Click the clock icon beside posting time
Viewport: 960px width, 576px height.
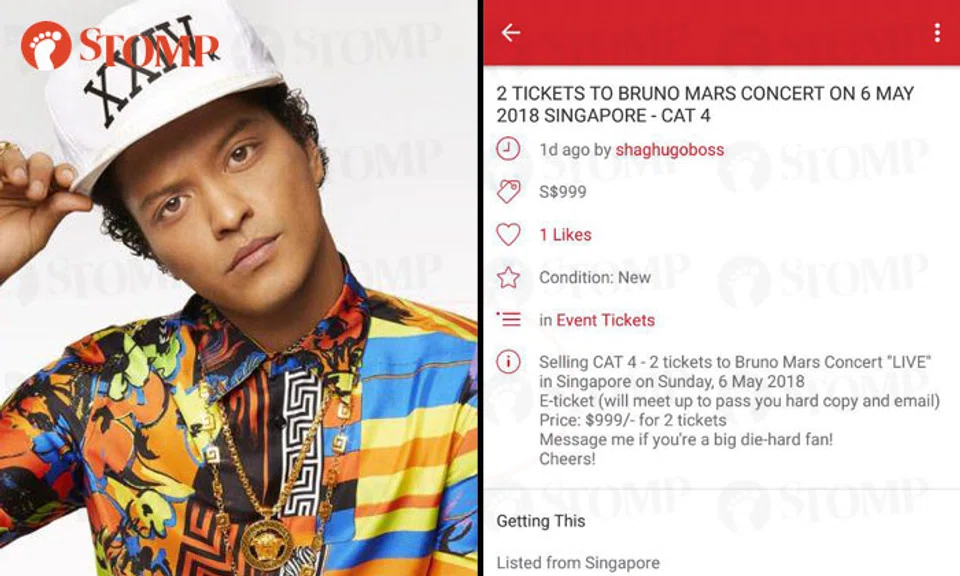pos(508,149)
